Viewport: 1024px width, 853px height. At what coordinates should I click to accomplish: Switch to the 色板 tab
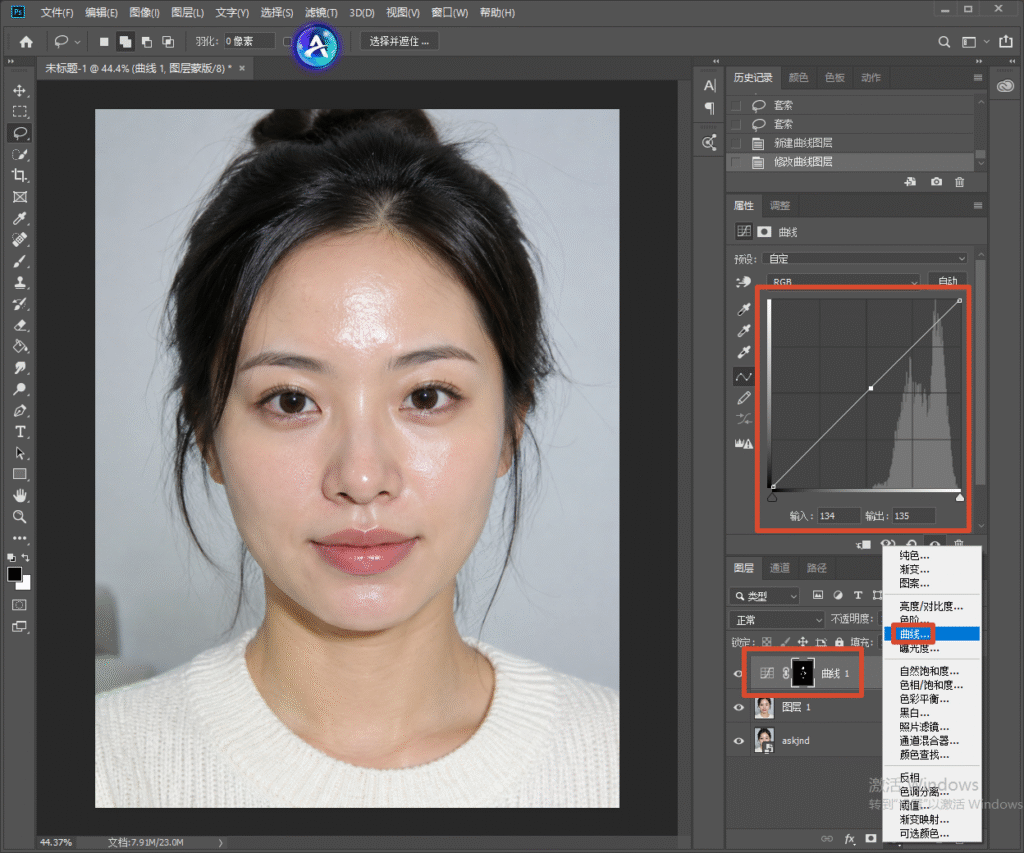tap(835, 78)
